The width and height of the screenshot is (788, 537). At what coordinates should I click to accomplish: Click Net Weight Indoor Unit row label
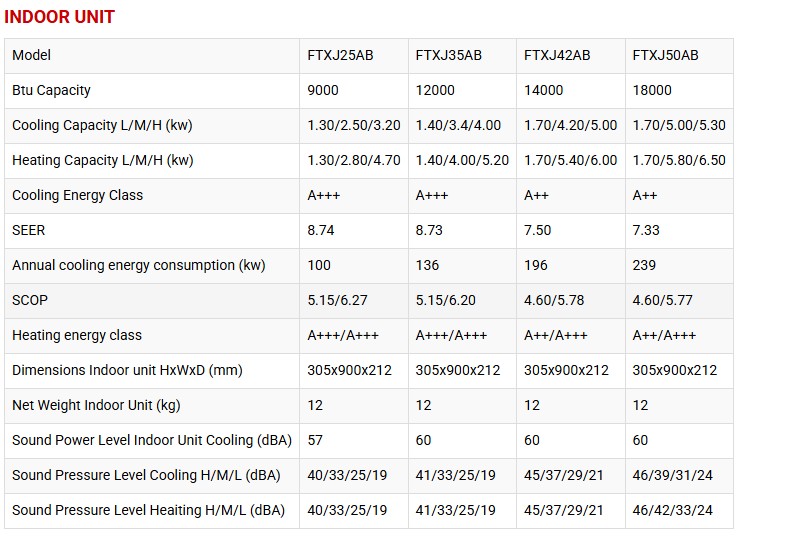(96, 405)
